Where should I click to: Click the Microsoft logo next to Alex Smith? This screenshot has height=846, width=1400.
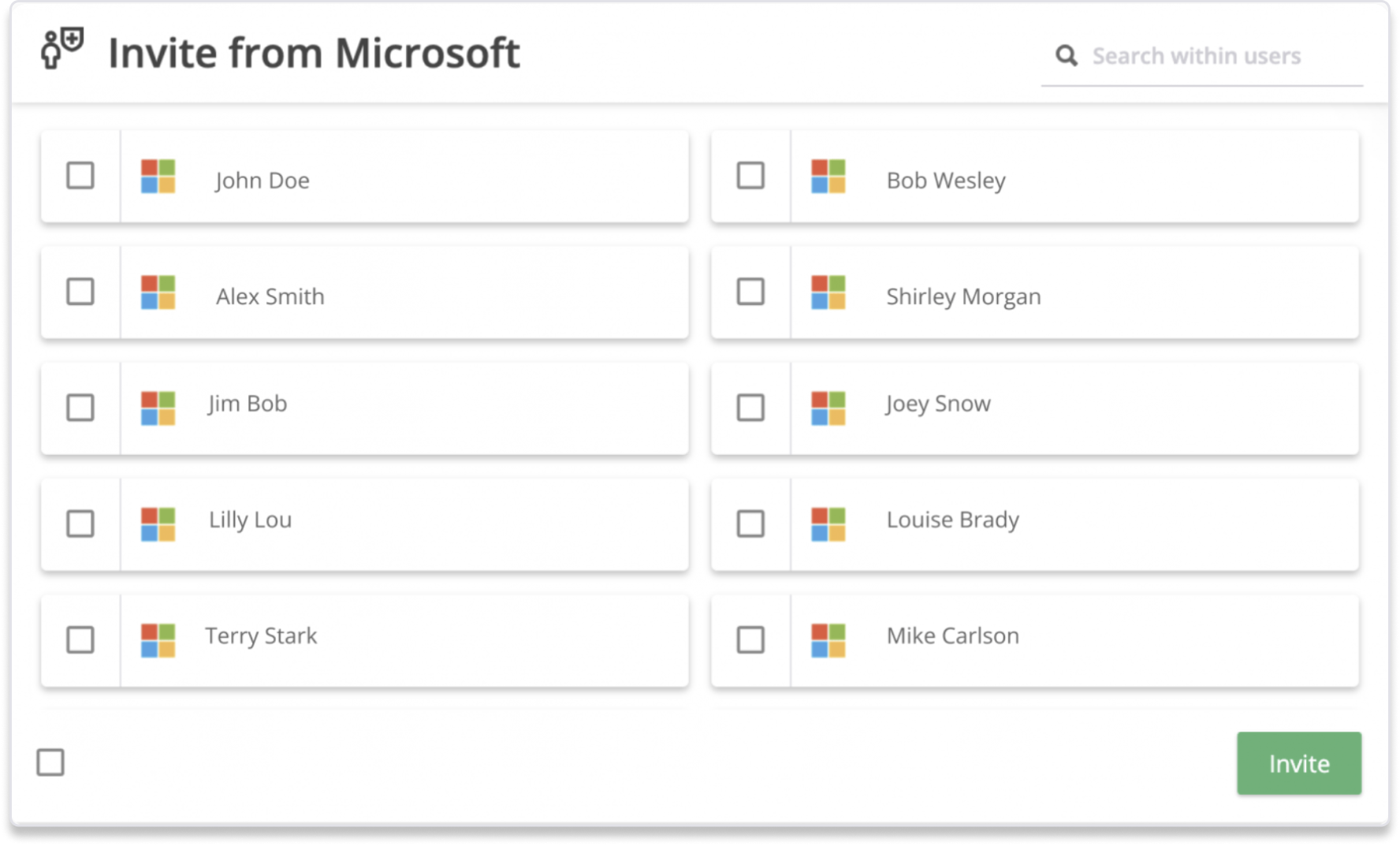pyautogui.click(x=158, y=293)
